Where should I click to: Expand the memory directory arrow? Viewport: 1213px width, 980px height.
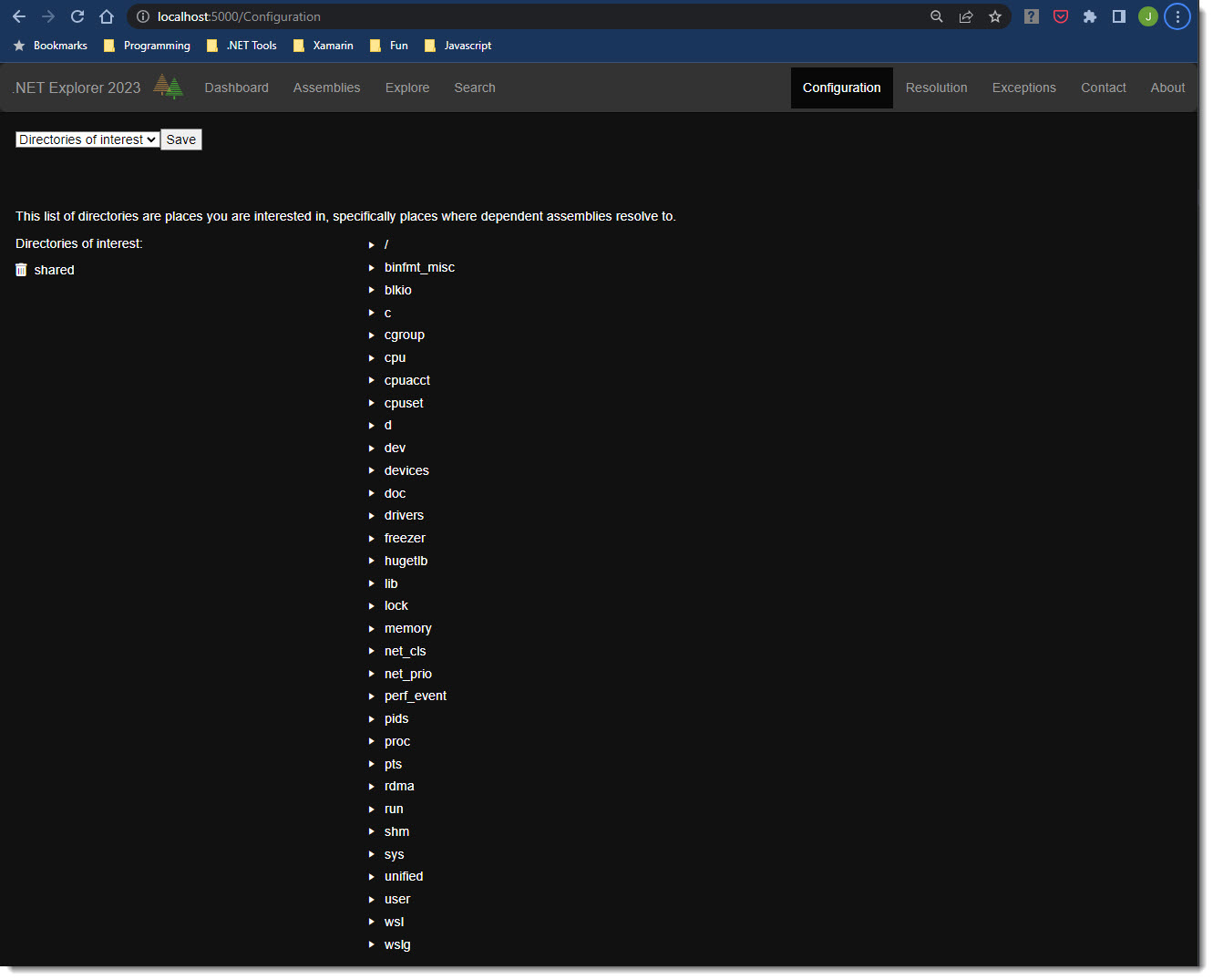click(371, 629)
